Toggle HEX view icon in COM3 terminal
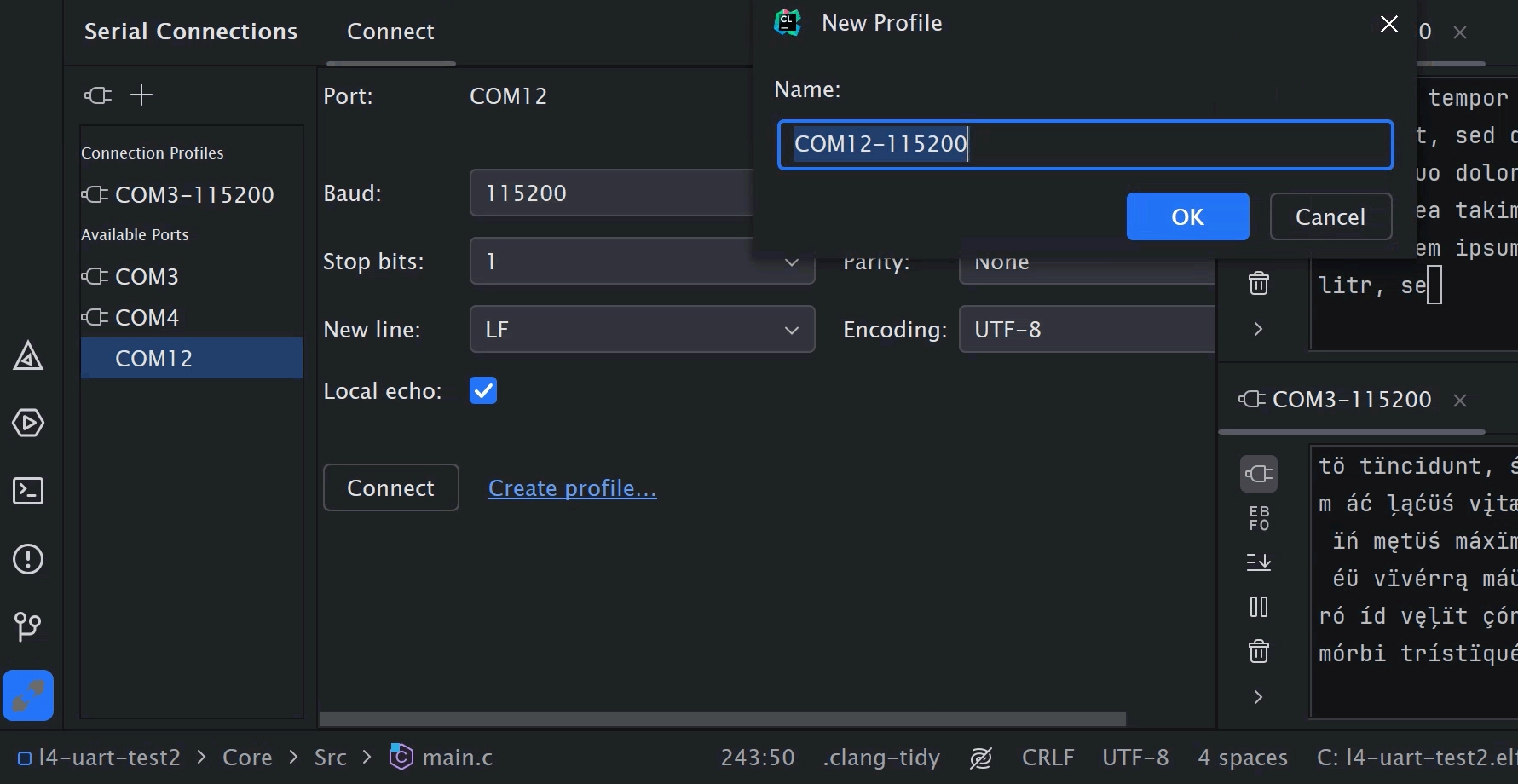This screenshot has height=784, width=1518. point(1259,518)
